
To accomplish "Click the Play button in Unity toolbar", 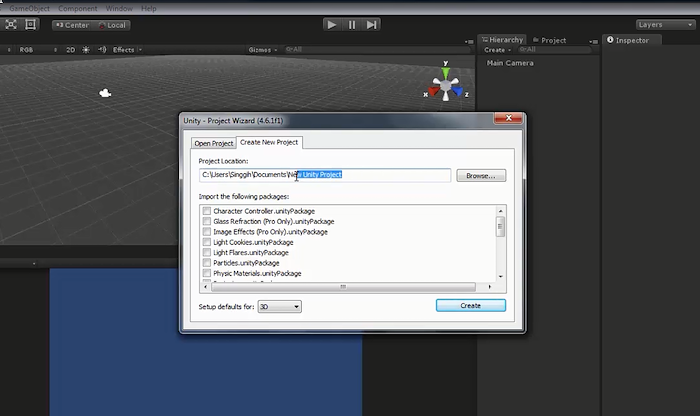I will (332, 25).
